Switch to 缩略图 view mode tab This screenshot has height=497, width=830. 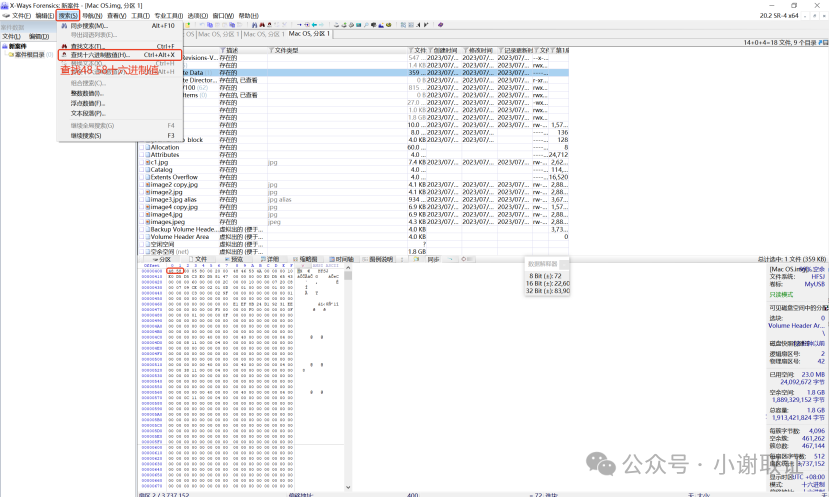click(x=305, y=259)
